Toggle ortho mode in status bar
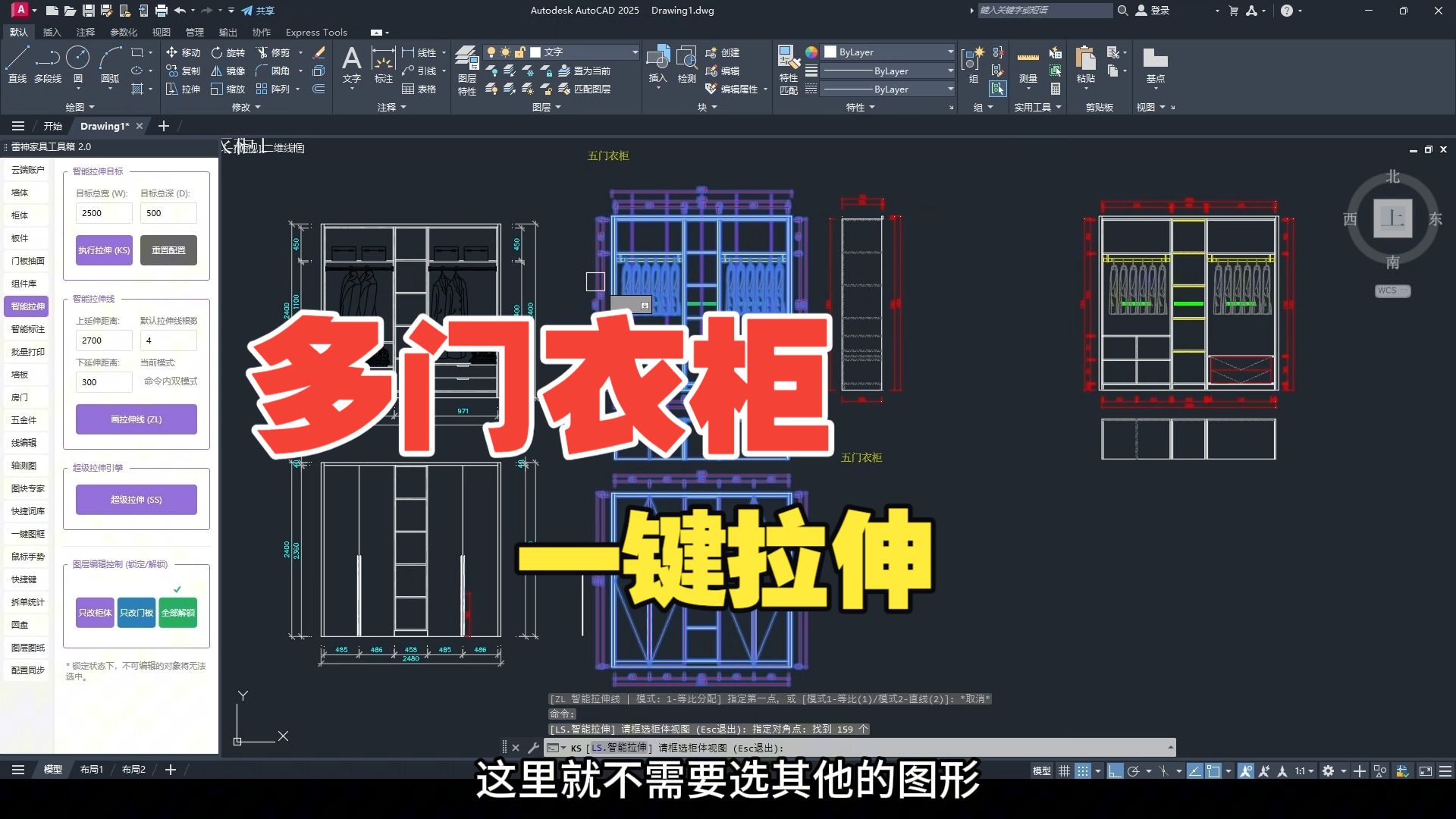Viewport: 1456px width, 819px height. point(1115,770)
